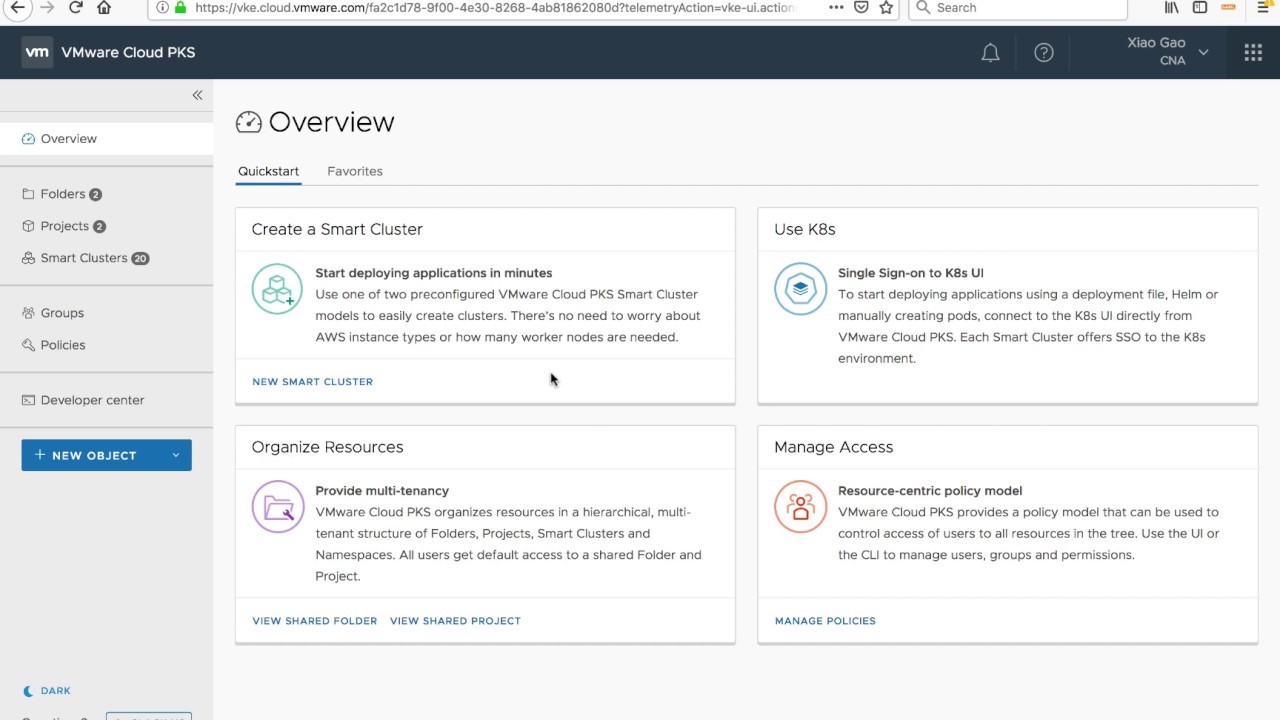Click the Create a Smart Cluster card icon
The image size is (1280, 720).
(x=277, y=289)
